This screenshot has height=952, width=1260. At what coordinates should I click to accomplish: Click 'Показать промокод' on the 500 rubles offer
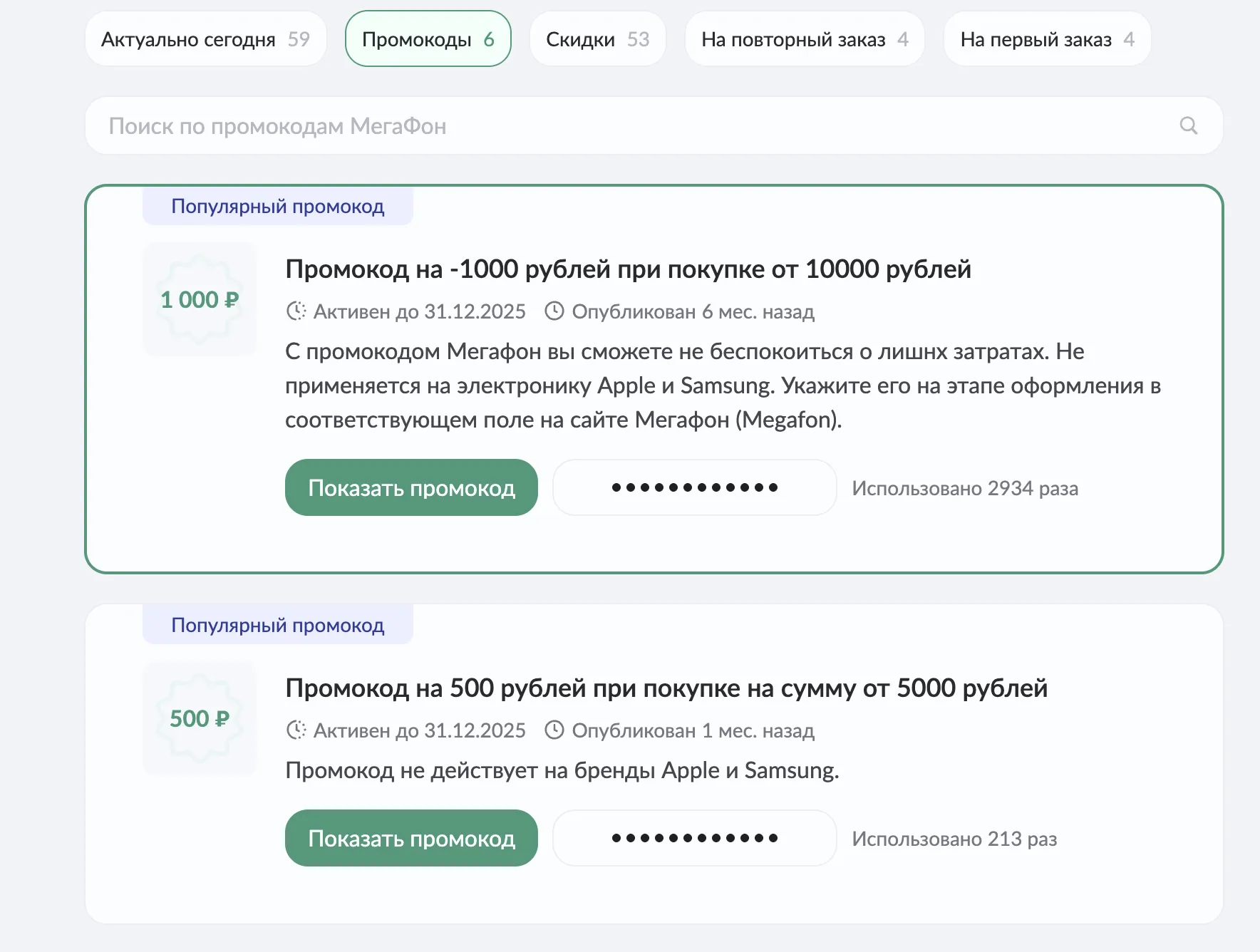coord(411,838)
